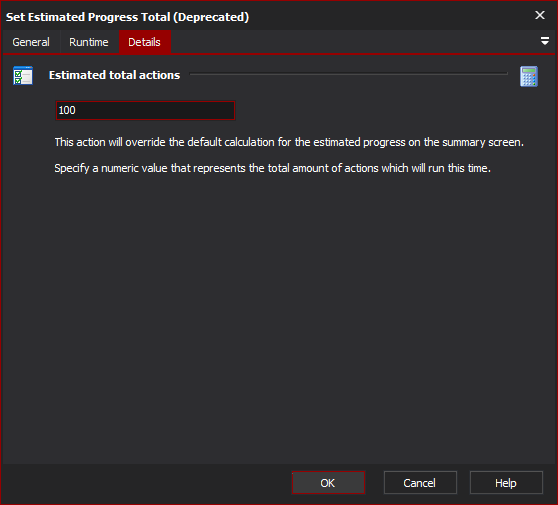The width and height of the screenshot is (558, 505).
Task: Focus the input field containing 100
Action: click(x=145, y=110)
